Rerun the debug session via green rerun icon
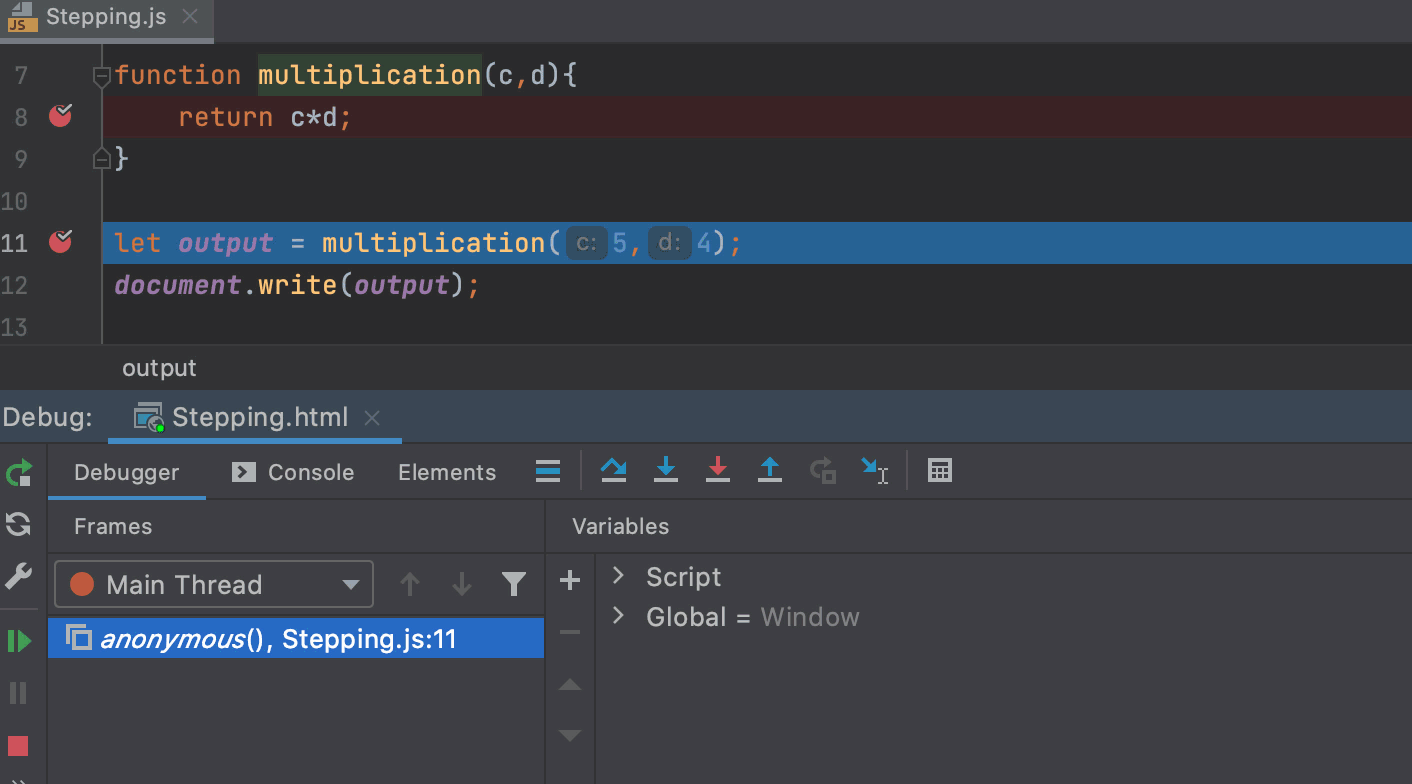The image size is (1412, 784). point(19,472)
